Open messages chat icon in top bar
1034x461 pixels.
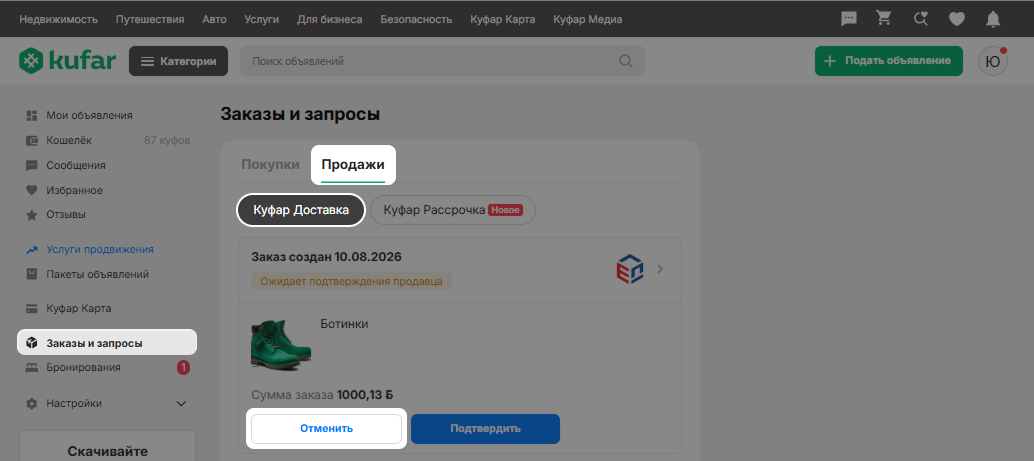pyautogui.click(x=849, y=19)
